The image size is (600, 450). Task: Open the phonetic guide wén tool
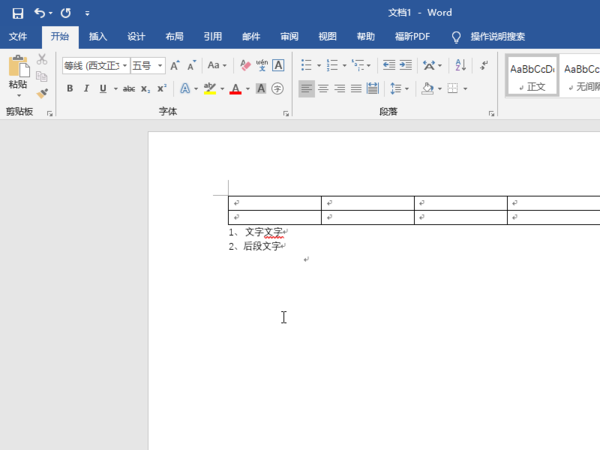pos(262,65)
